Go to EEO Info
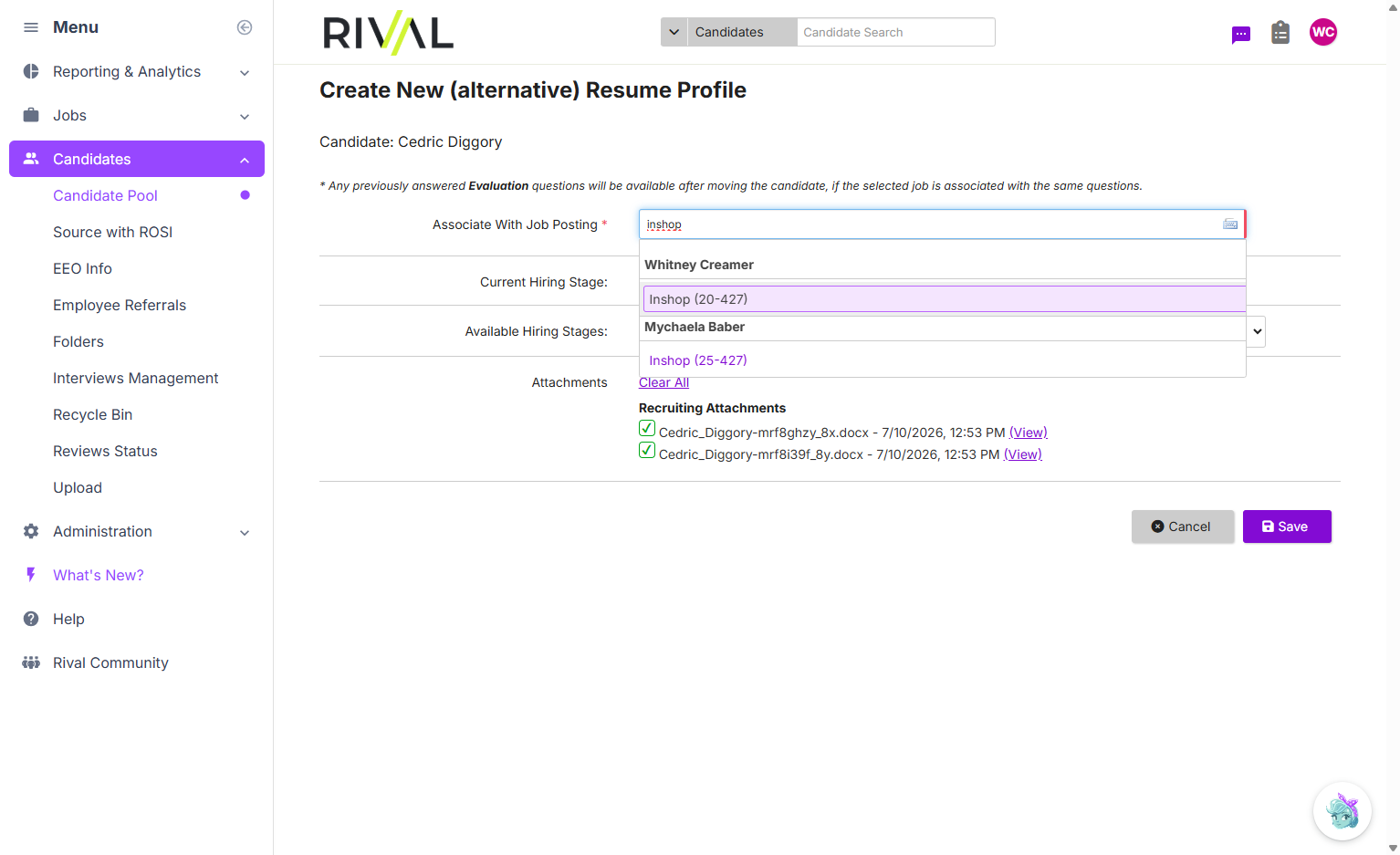 pyautogui.click(x=82, y=268)
